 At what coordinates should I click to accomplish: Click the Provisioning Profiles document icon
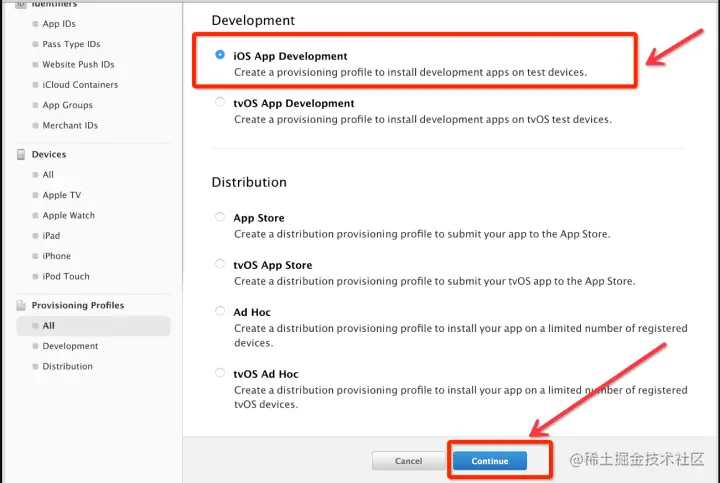[21, 305]
